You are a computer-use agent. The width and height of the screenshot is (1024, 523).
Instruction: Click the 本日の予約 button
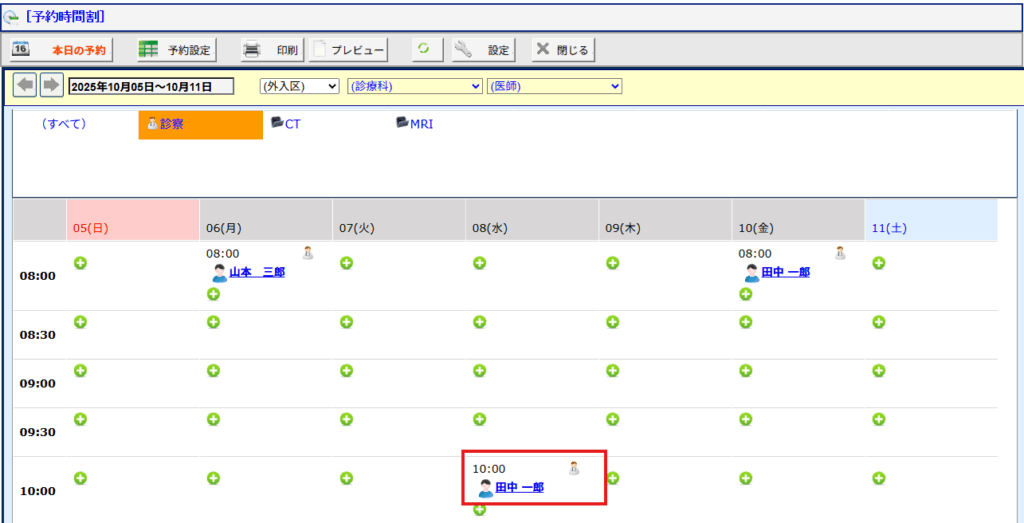tap(62, 50)
